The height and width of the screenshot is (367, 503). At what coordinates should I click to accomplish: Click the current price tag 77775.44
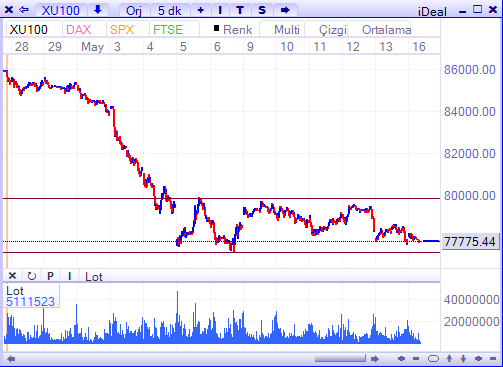click(x=470, y=241)
